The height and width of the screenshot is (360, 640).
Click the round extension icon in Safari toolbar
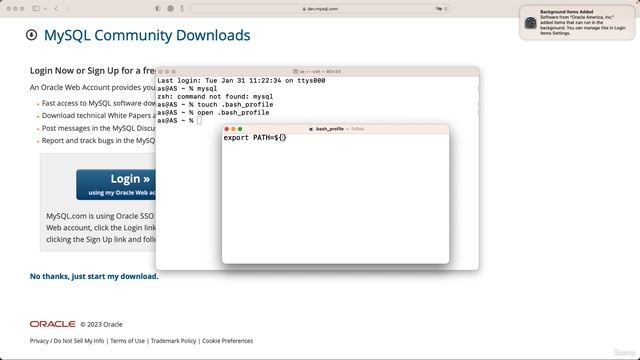tap(170, 9)
